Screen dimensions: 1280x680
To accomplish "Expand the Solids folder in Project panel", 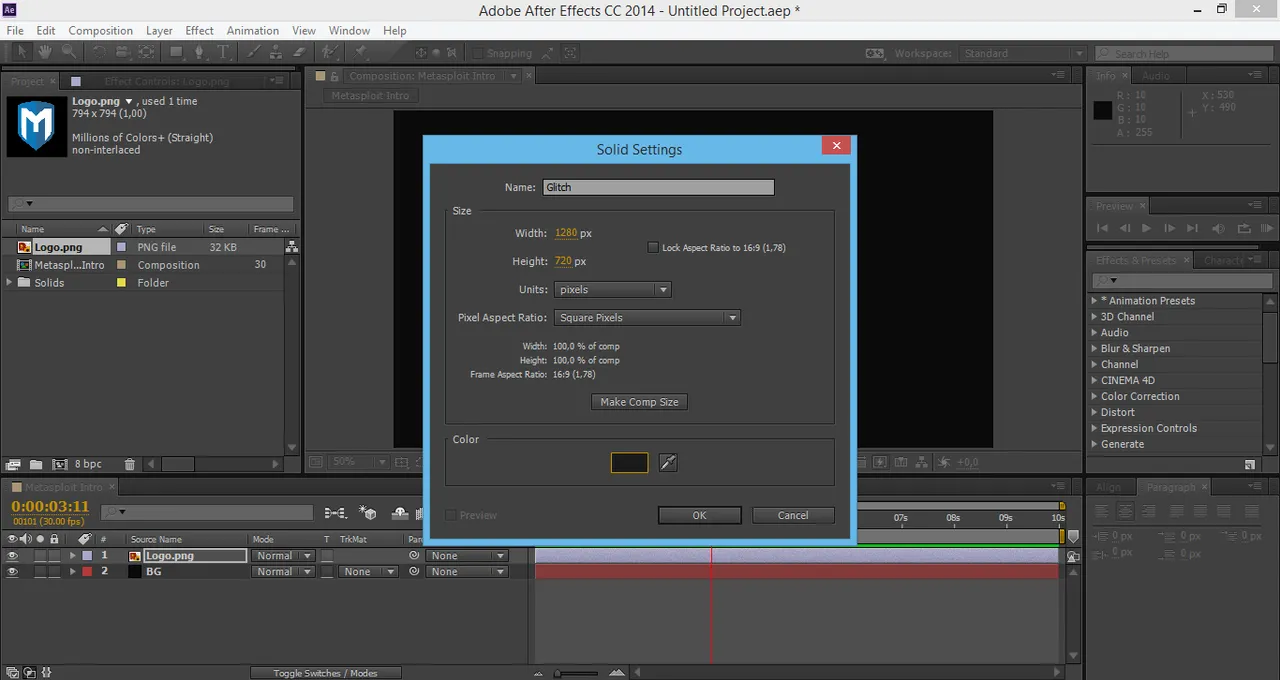I will (x=10, y=283).
